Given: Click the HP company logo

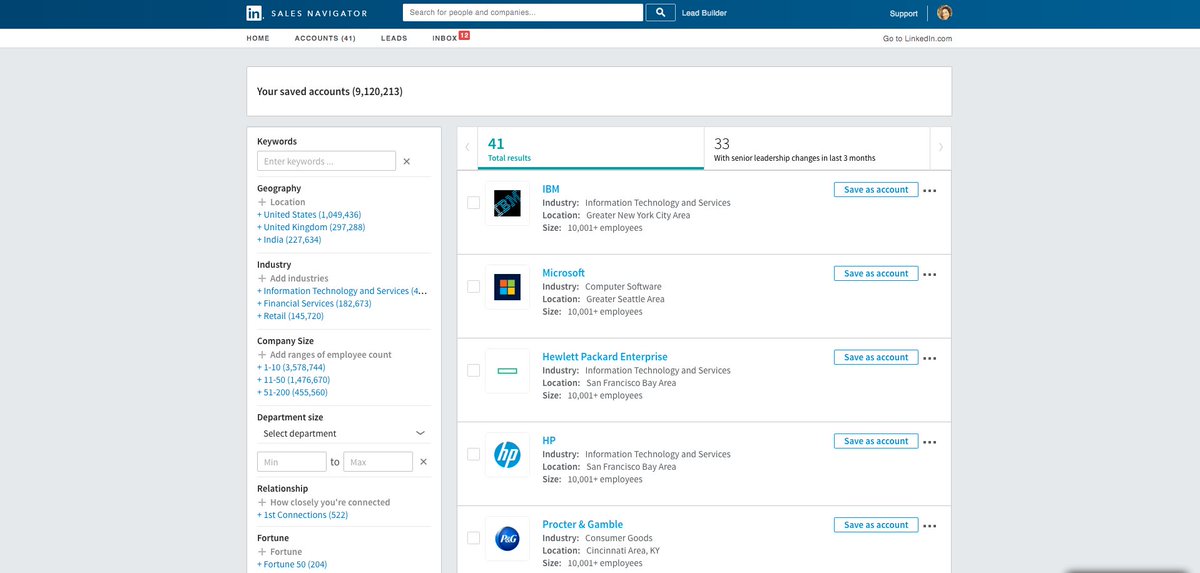Looking at the screenshot, I should pos(507,455).
